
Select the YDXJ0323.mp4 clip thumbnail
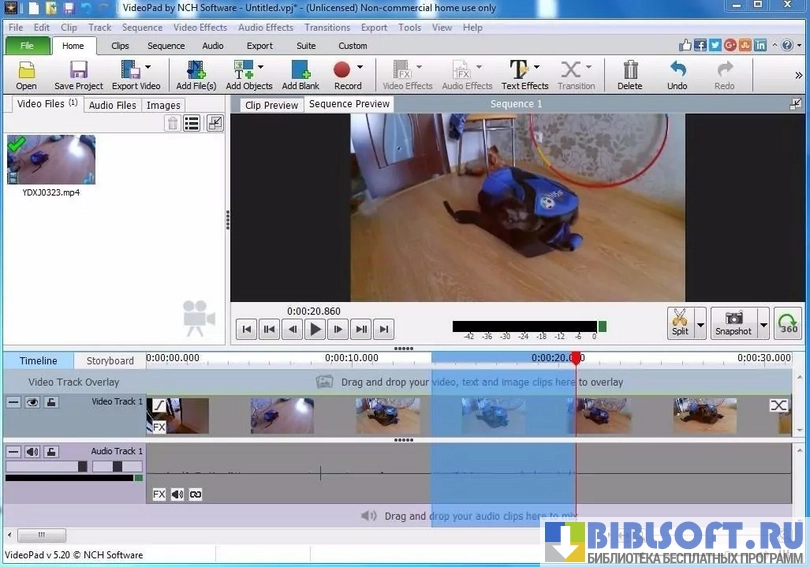point(51,160)
